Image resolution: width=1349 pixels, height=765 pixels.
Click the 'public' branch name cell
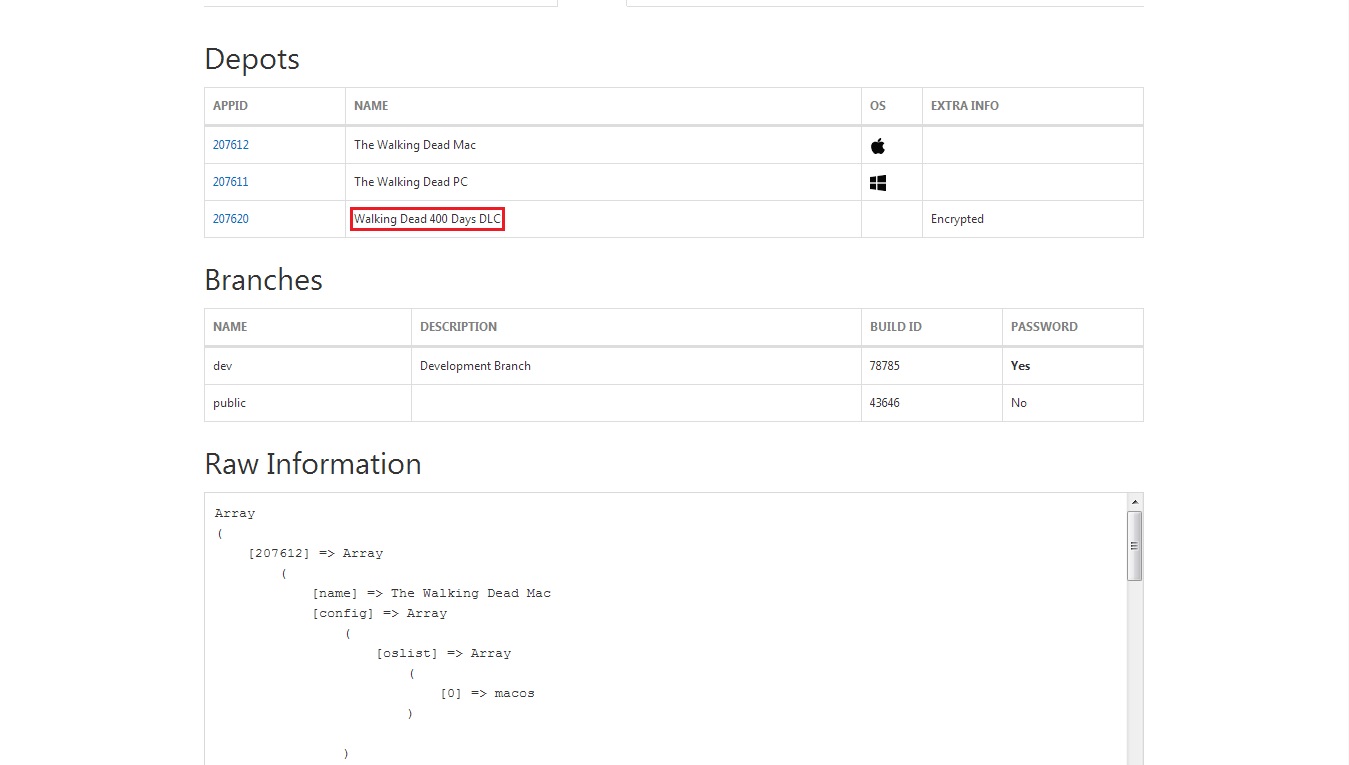coord(308,403)
